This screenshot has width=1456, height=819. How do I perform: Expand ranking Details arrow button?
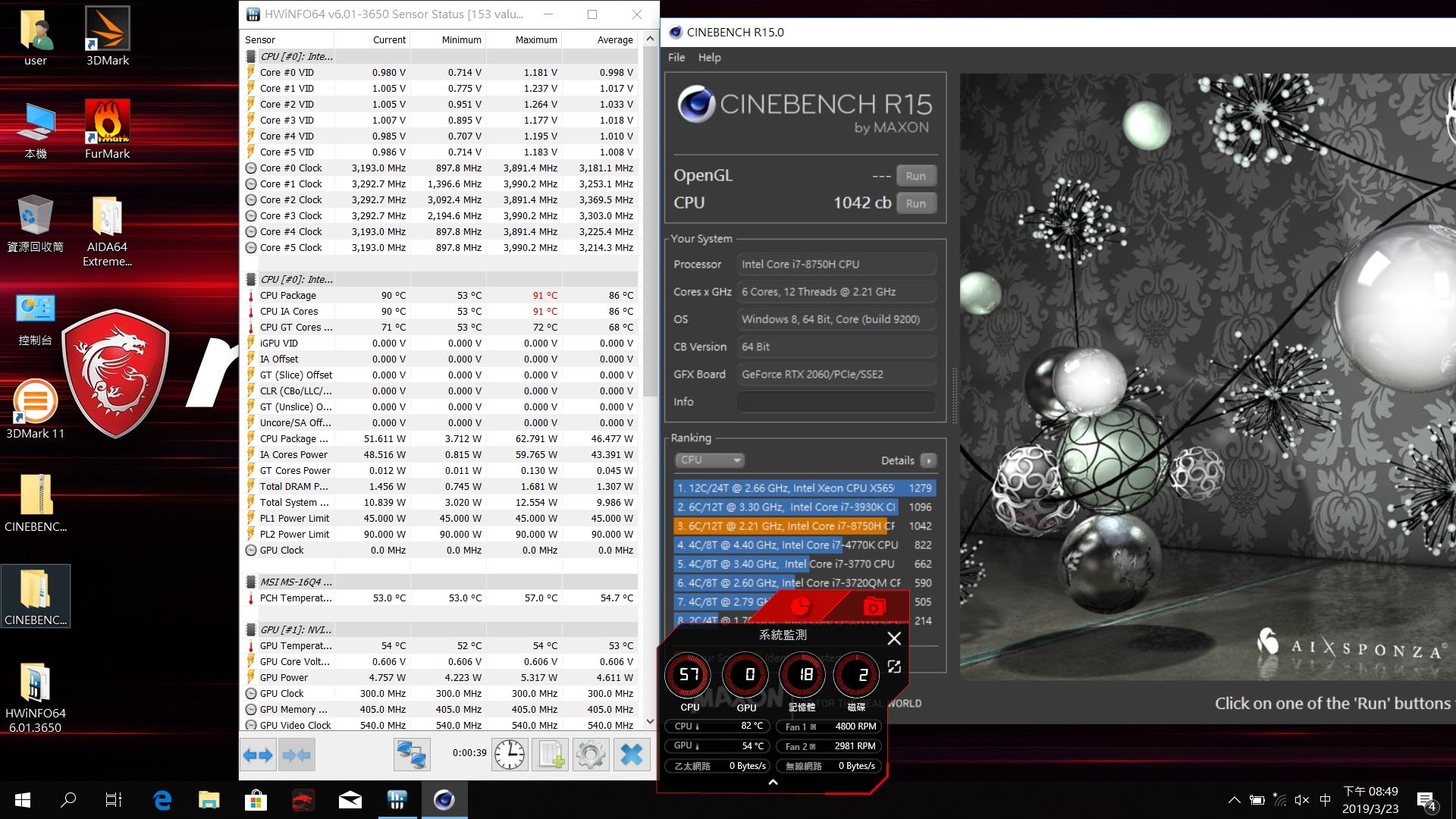928,460
